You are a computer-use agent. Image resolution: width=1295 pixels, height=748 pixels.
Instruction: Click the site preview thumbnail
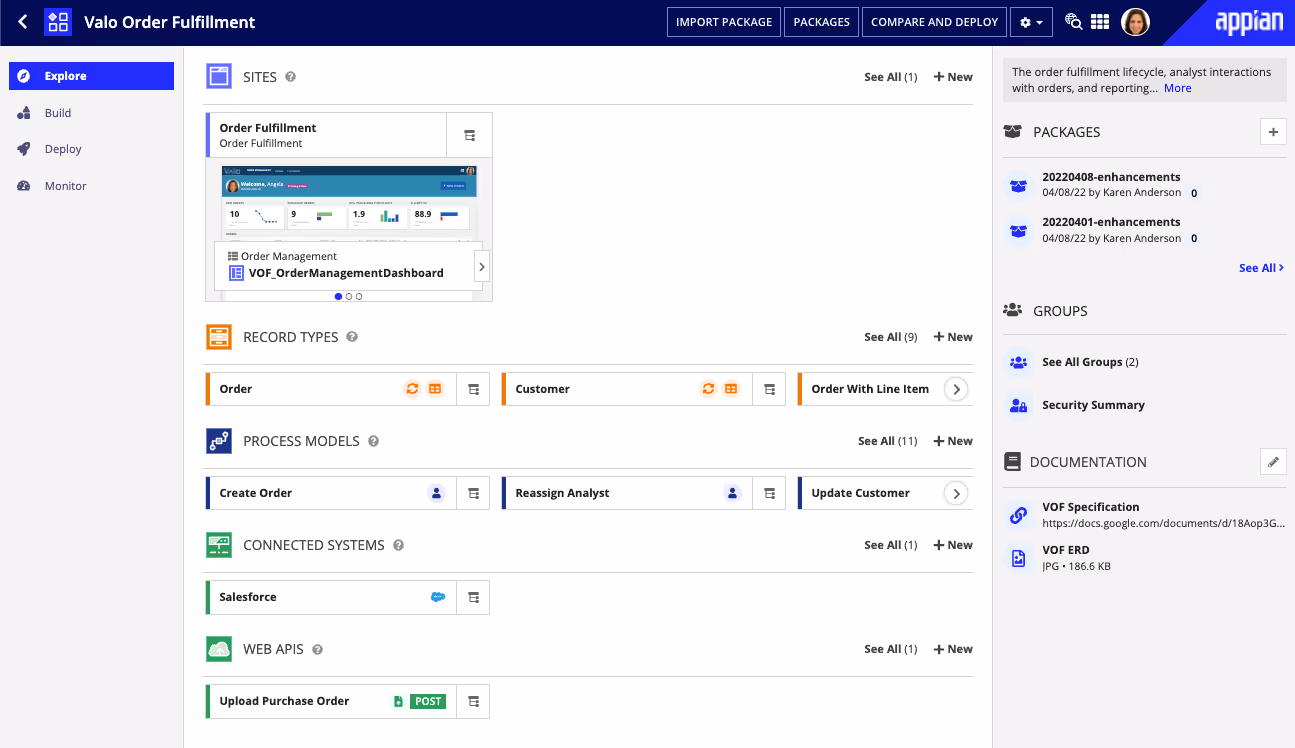(x=349, y=203)
